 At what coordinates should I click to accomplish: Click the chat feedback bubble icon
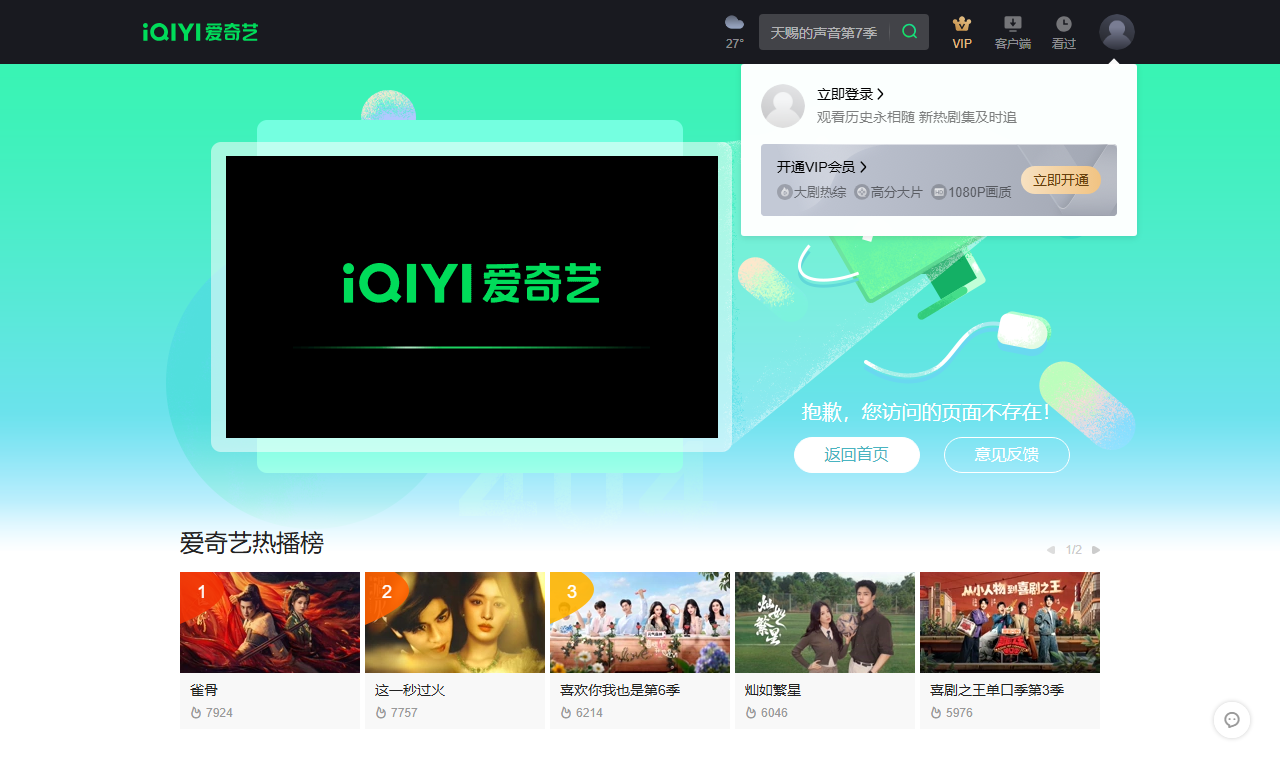(1232, 720)
